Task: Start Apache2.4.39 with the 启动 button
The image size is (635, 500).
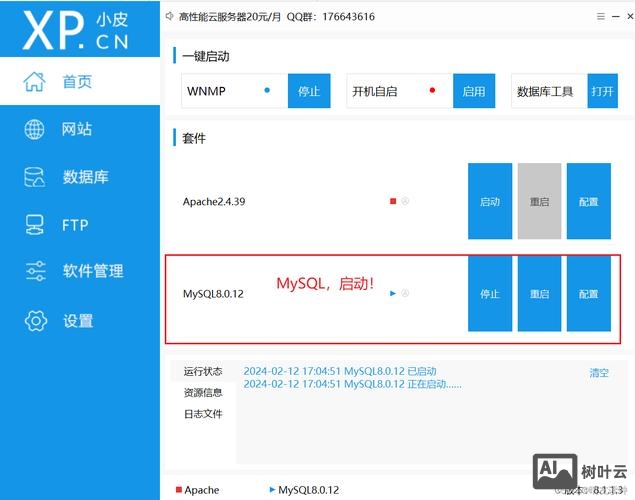Action: pos(490,201)
